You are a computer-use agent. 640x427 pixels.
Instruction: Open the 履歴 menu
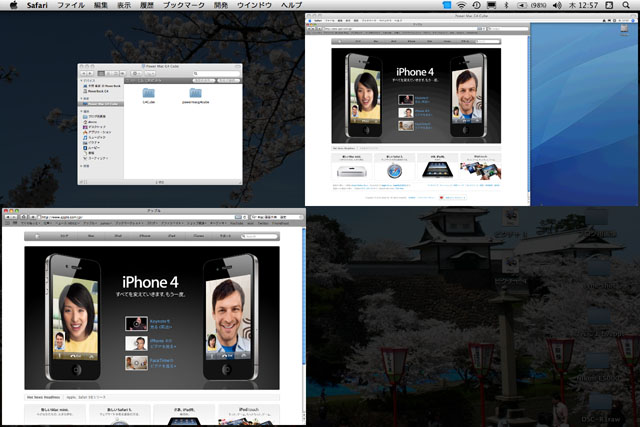tap(147, 5)
